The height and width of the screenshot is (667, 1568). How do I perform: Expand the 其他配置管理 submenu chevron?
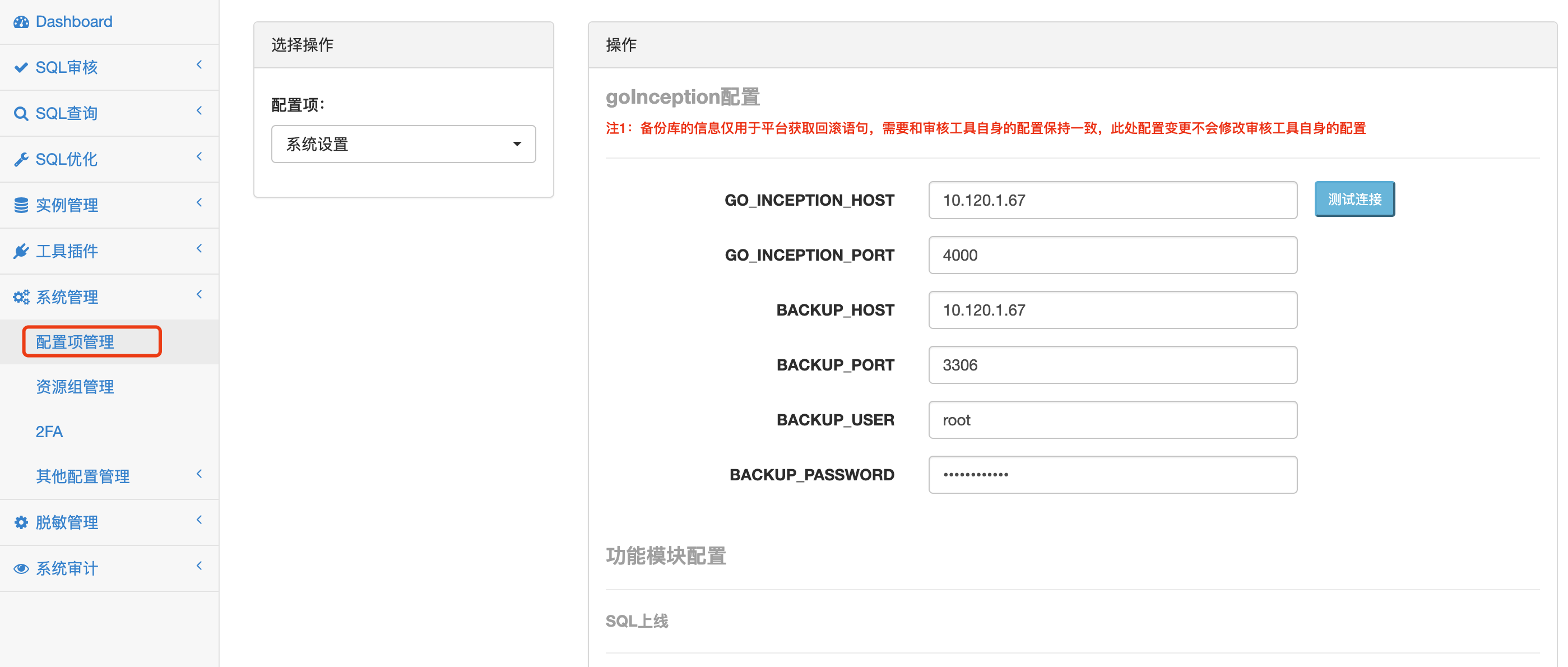tap(199, 474)
